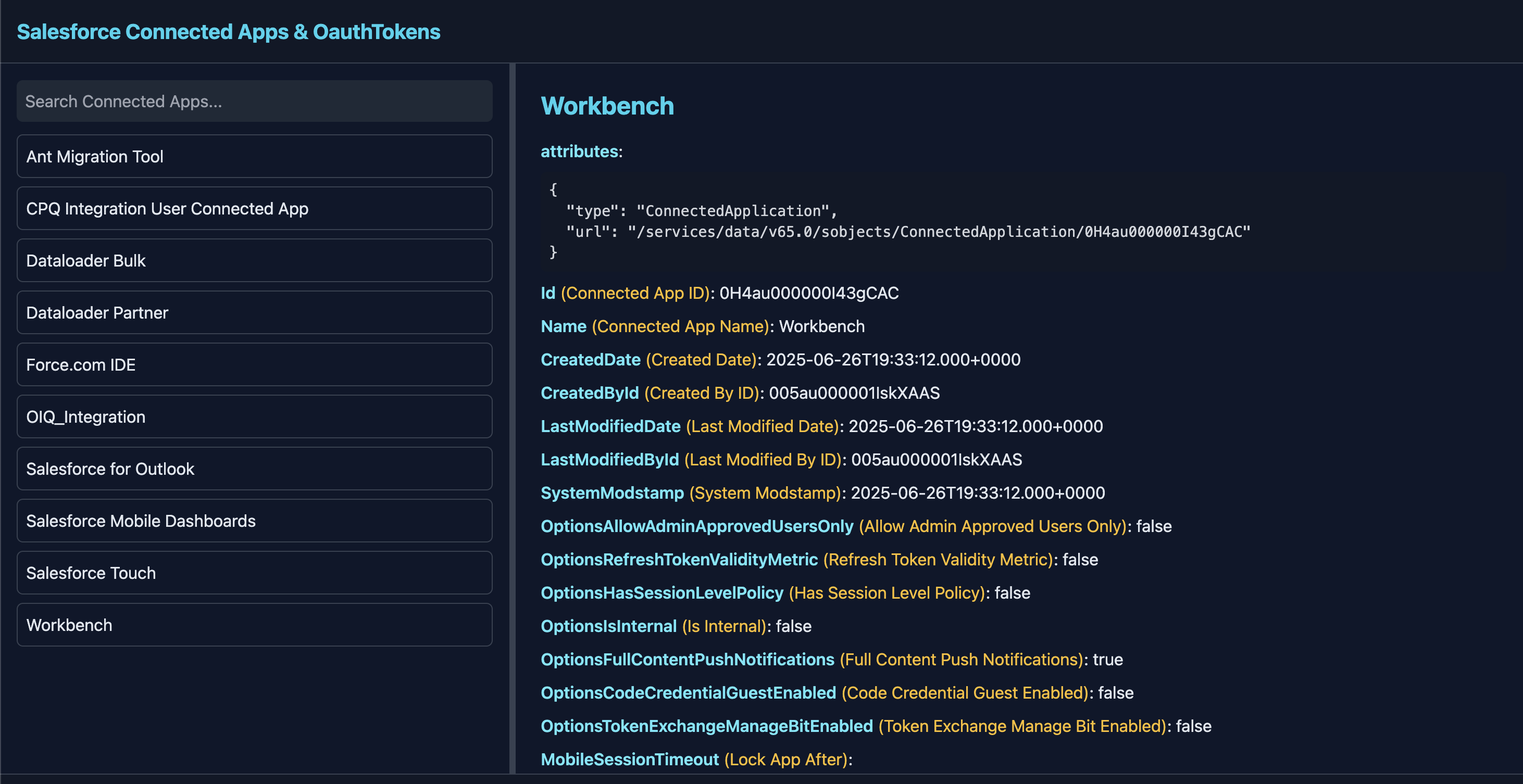Select Ant Migration Tool from the list
Viewport: 1523px width, 784px height.
(254, 156)
